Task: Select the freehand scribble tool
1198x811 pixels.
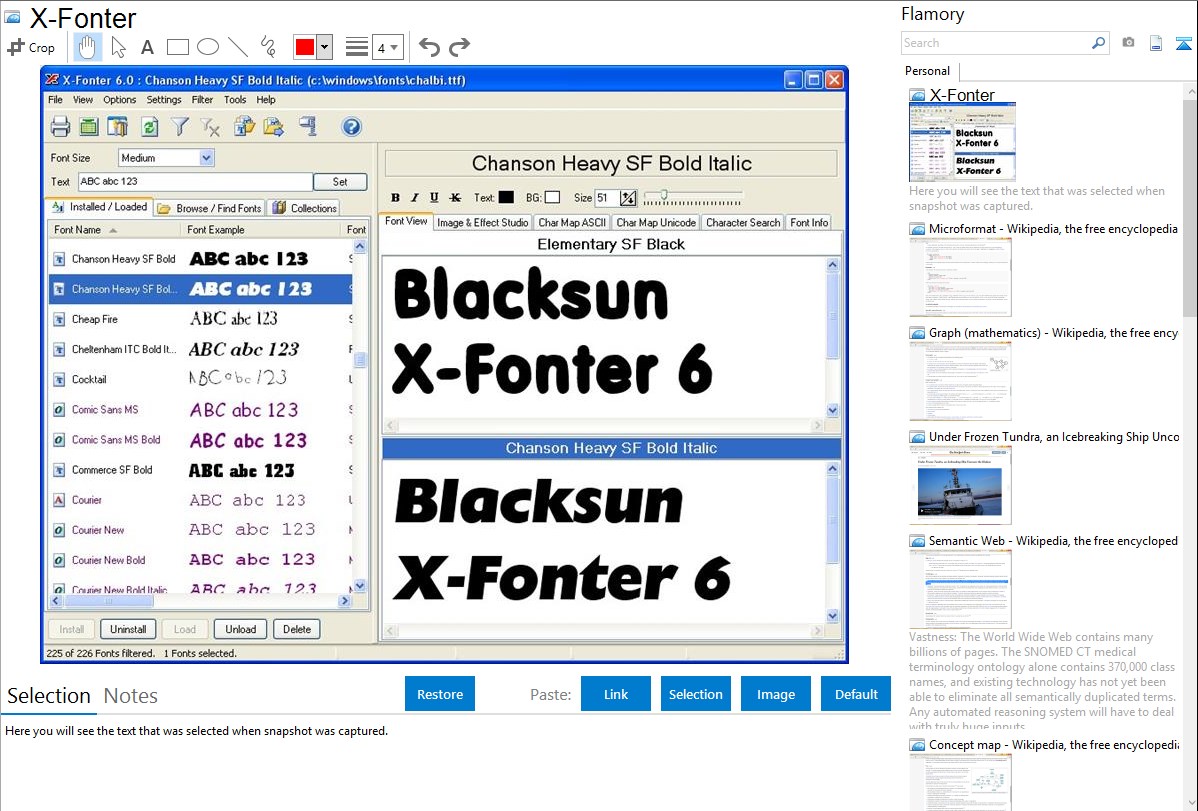Action: click(268, 47)
